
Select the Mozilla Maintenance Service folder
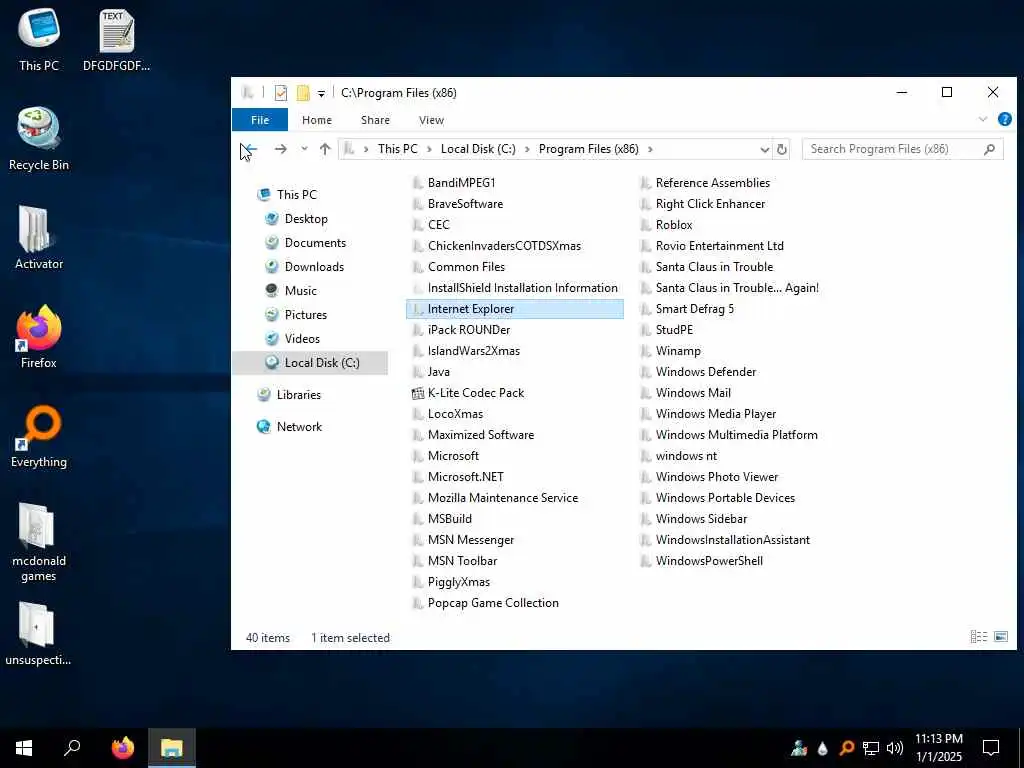click(496, 498)
